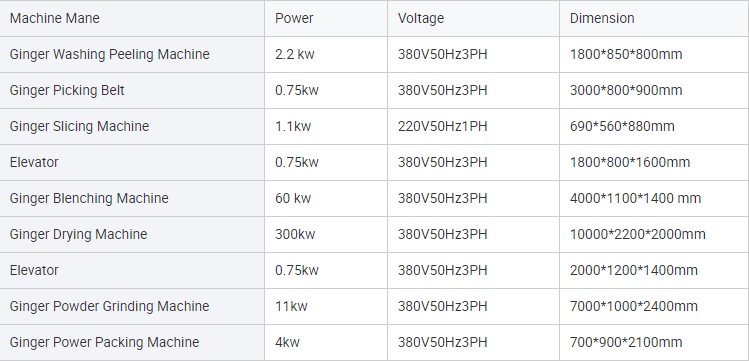Click the 60 kw power value
This screenshot has height=361, width=749.
coord(293,198)
